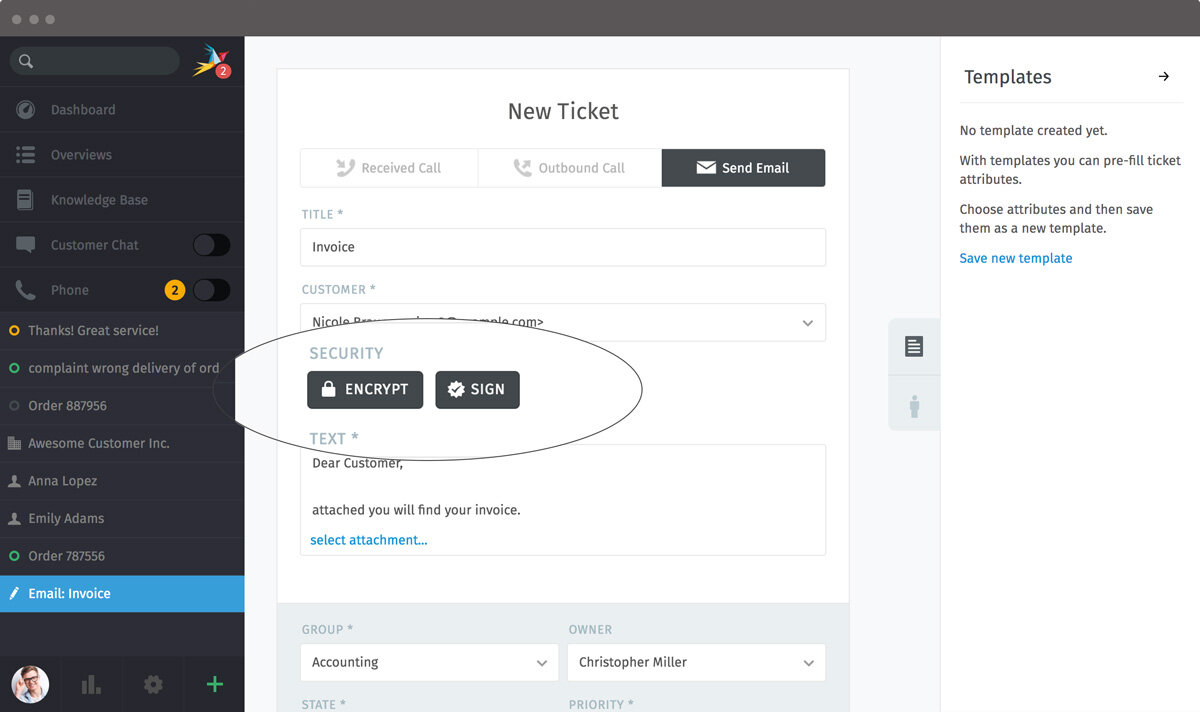
Task: Click the Zammad bird logo notification icon
Action: [x=212, y=61]
